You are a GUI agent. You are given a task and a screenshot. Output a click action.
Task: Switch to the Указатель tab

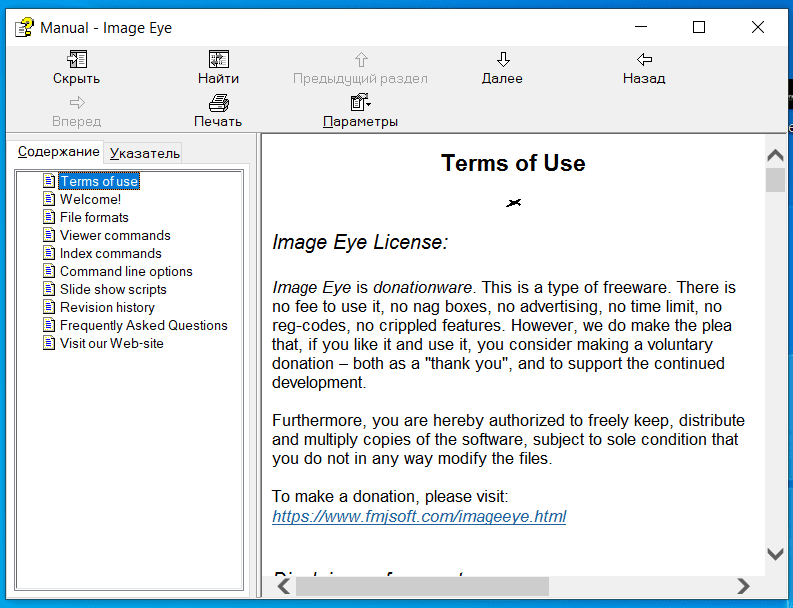pos(145,153)
